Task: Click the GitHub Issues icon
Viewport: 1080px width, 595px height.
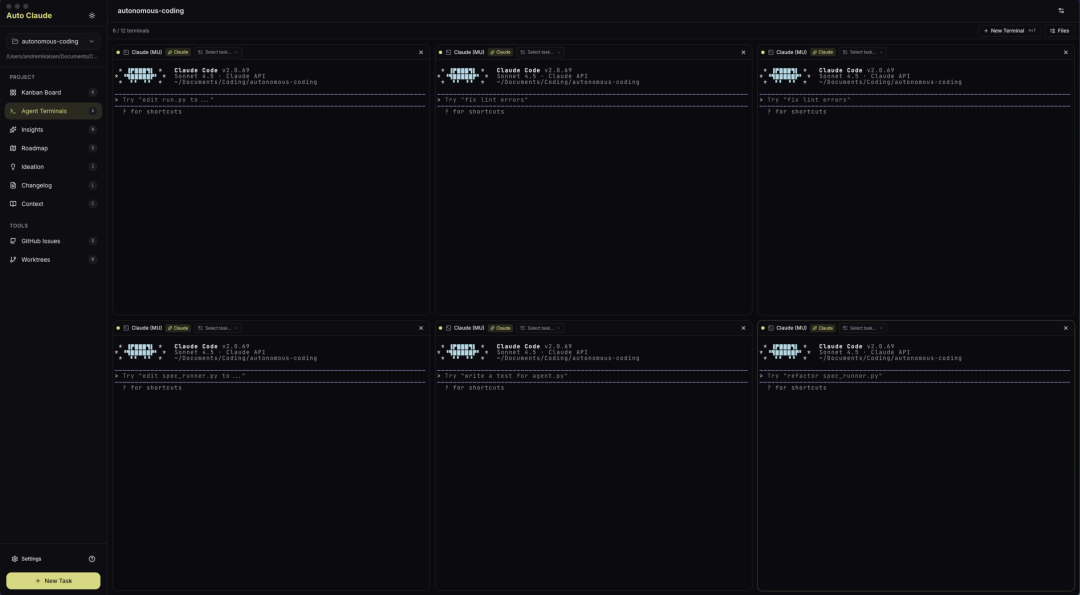Action: (x=13, y=241)
